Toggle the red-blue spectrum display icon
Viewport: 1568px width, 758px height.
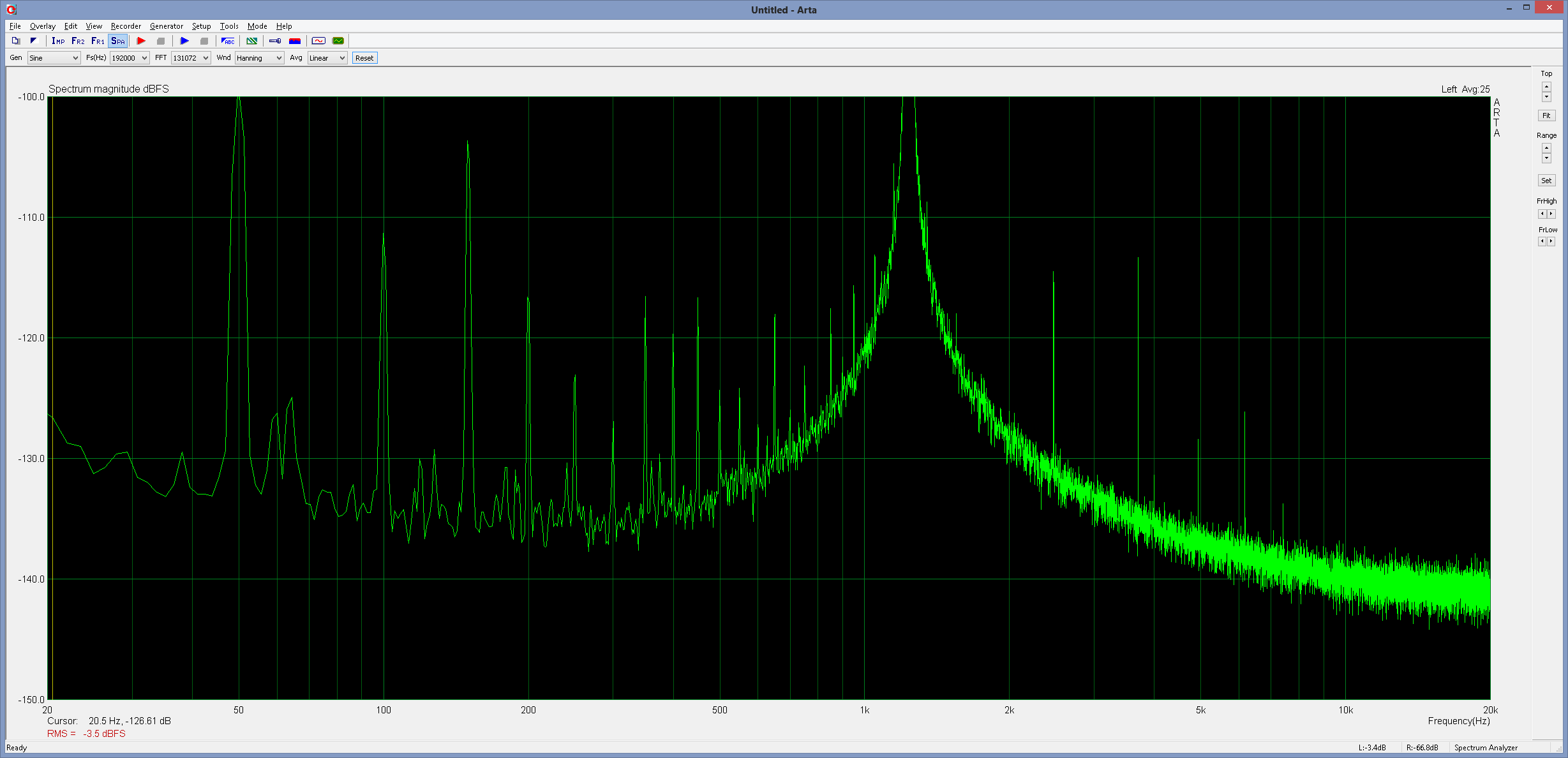coord(295,41)
